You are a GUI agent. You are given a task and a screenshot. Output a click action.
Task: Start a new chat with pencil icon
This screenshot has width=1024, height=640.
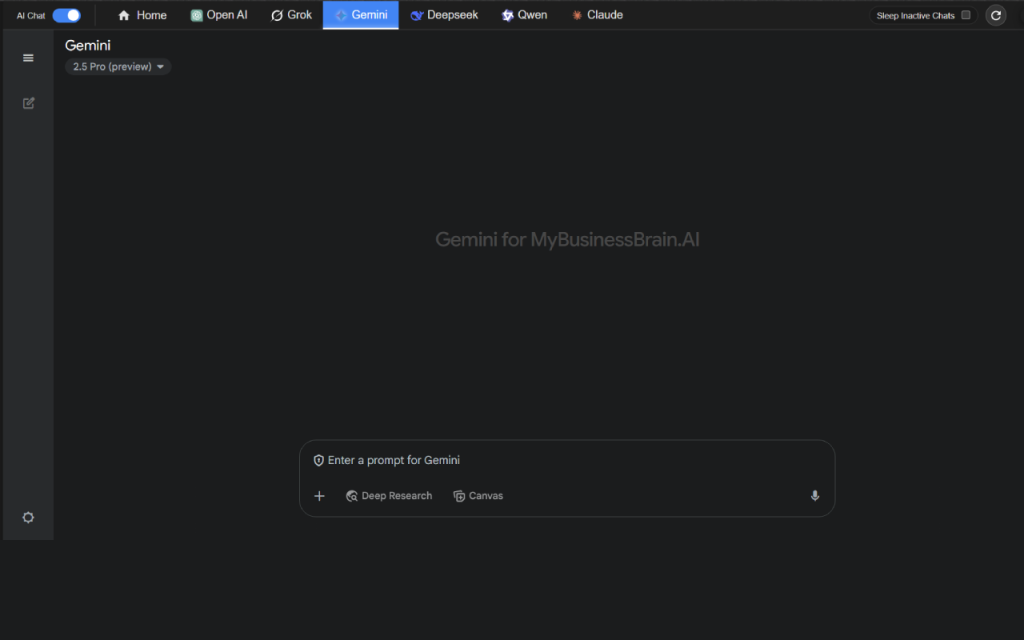coord(28,103)
